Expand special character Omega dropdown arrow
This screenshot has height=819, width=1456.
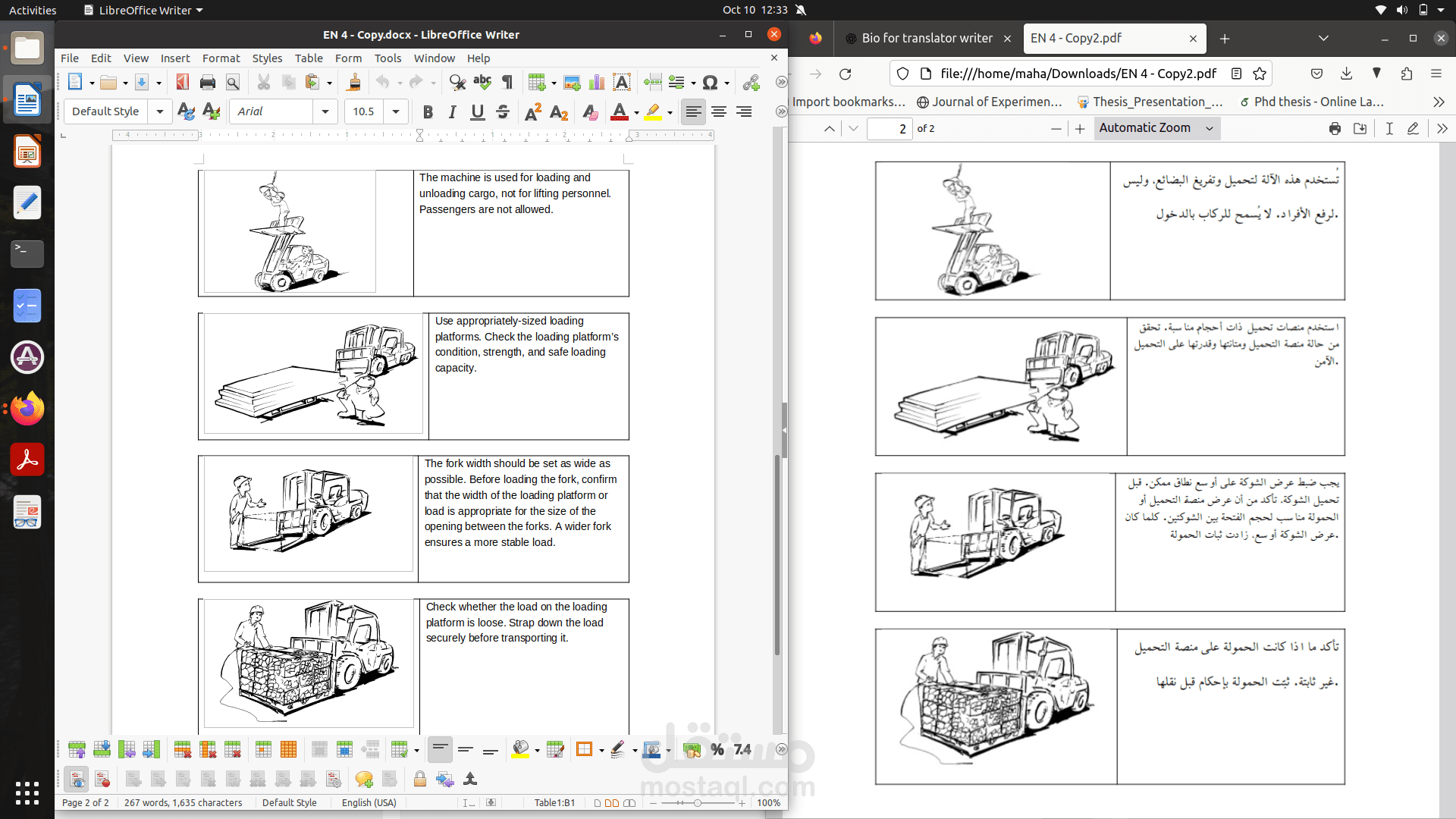pos(726,83)
